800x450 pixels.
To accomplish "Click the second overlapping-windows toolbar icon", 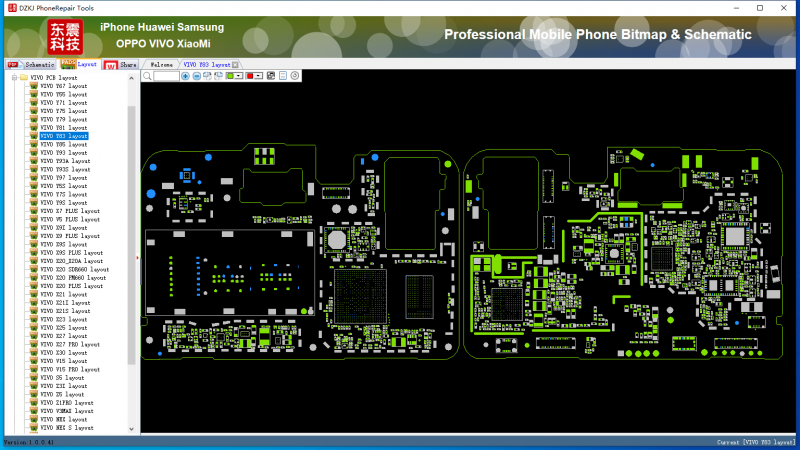I will [218, 76].
